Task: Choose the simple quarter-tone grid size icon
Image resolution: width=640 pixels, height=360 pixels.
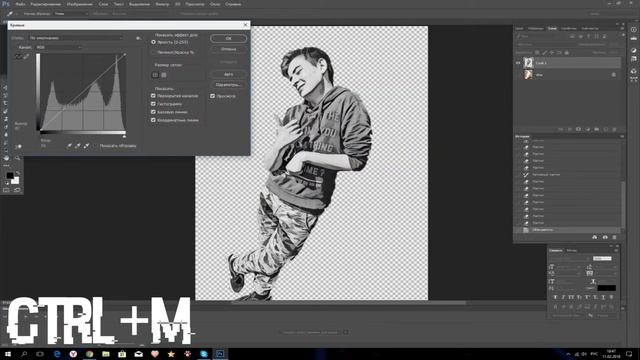Action: pyautogui.click(x=155, y=75)
